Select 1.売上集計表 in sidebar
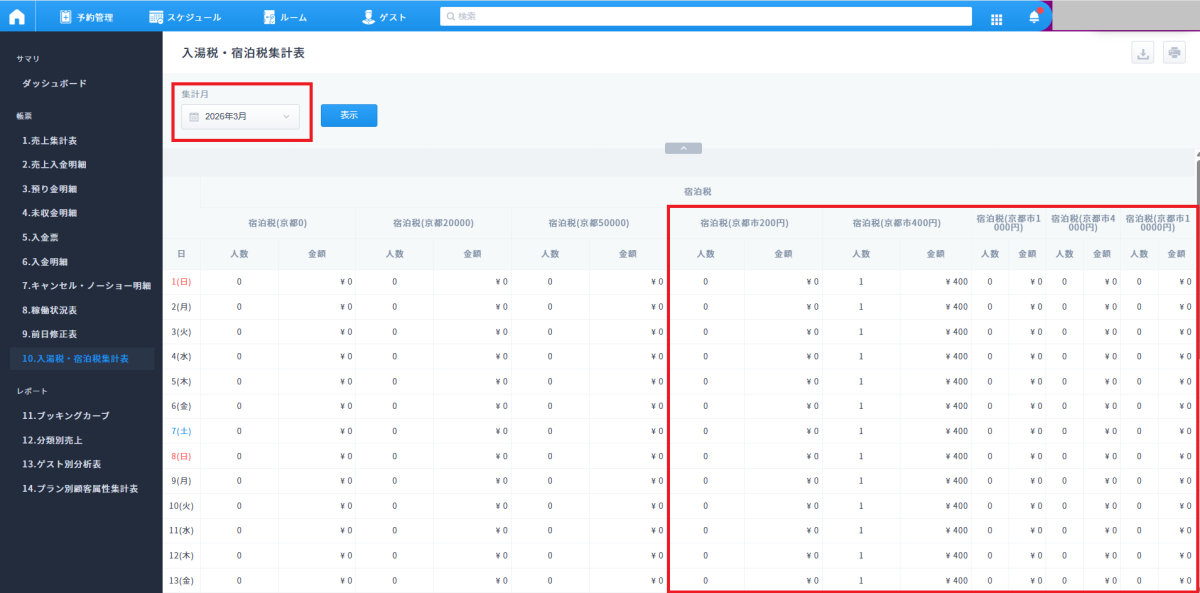The height and width of the screenshot is (593, 1200). pos(50,141)
